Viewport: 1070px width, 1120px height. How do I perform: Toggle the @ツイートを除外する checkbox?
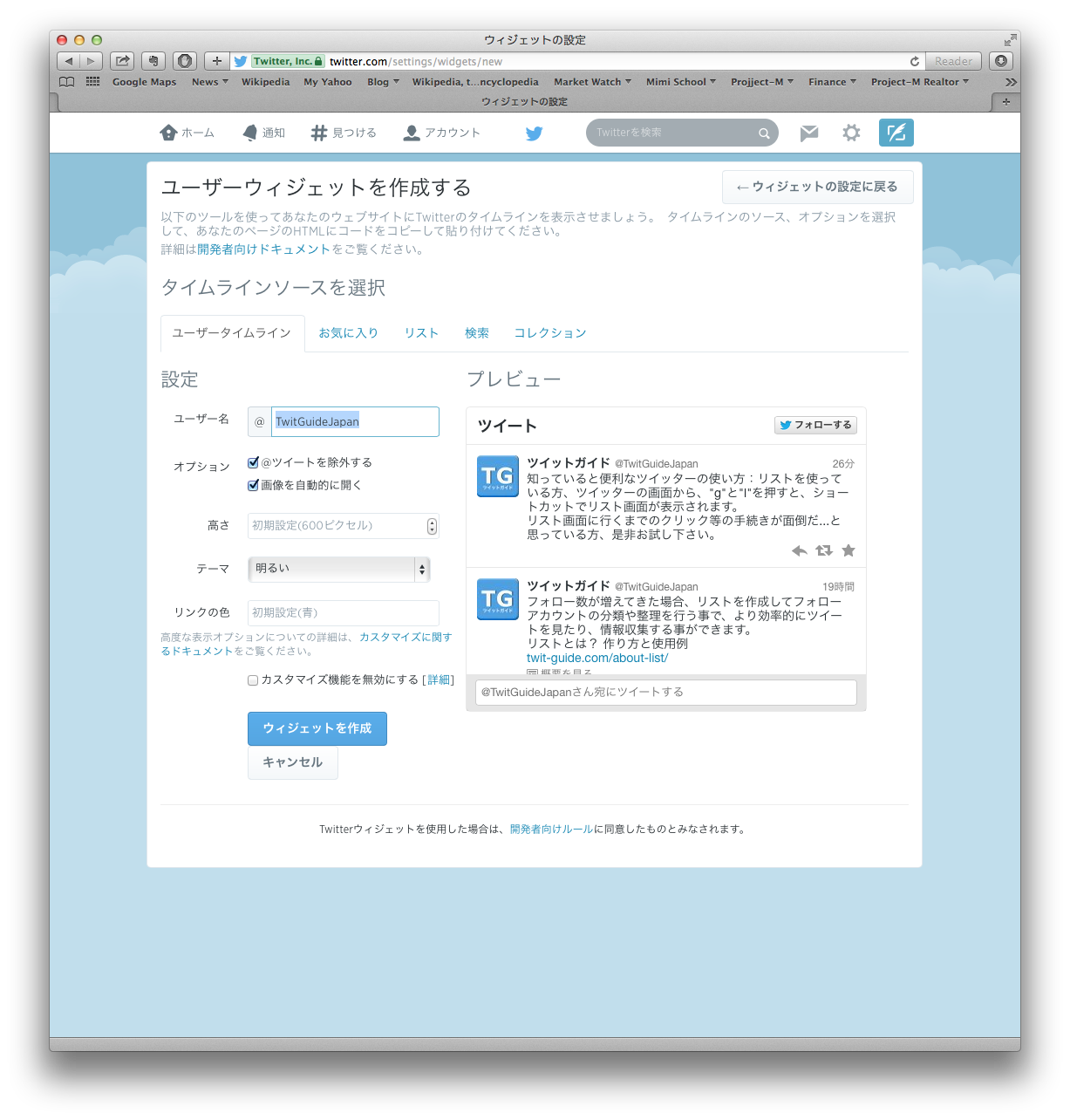253,462
